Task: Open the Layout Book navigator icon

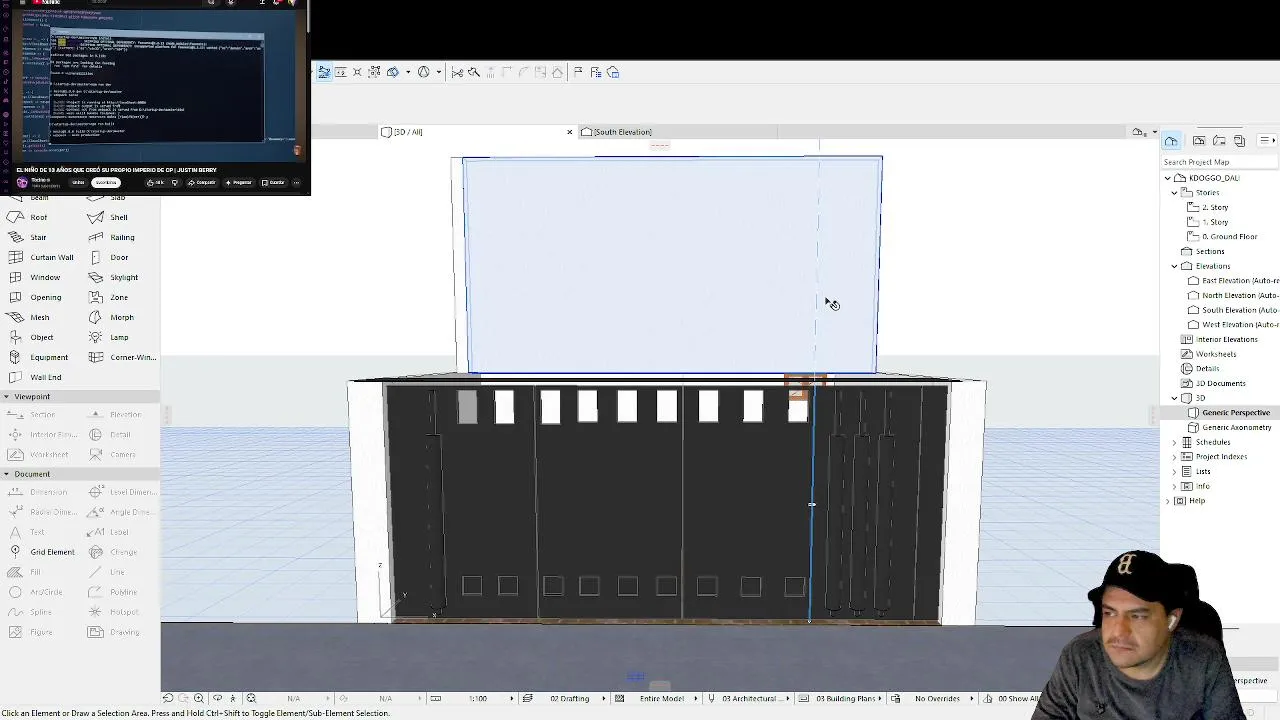Action: (x=1220, y=141)
